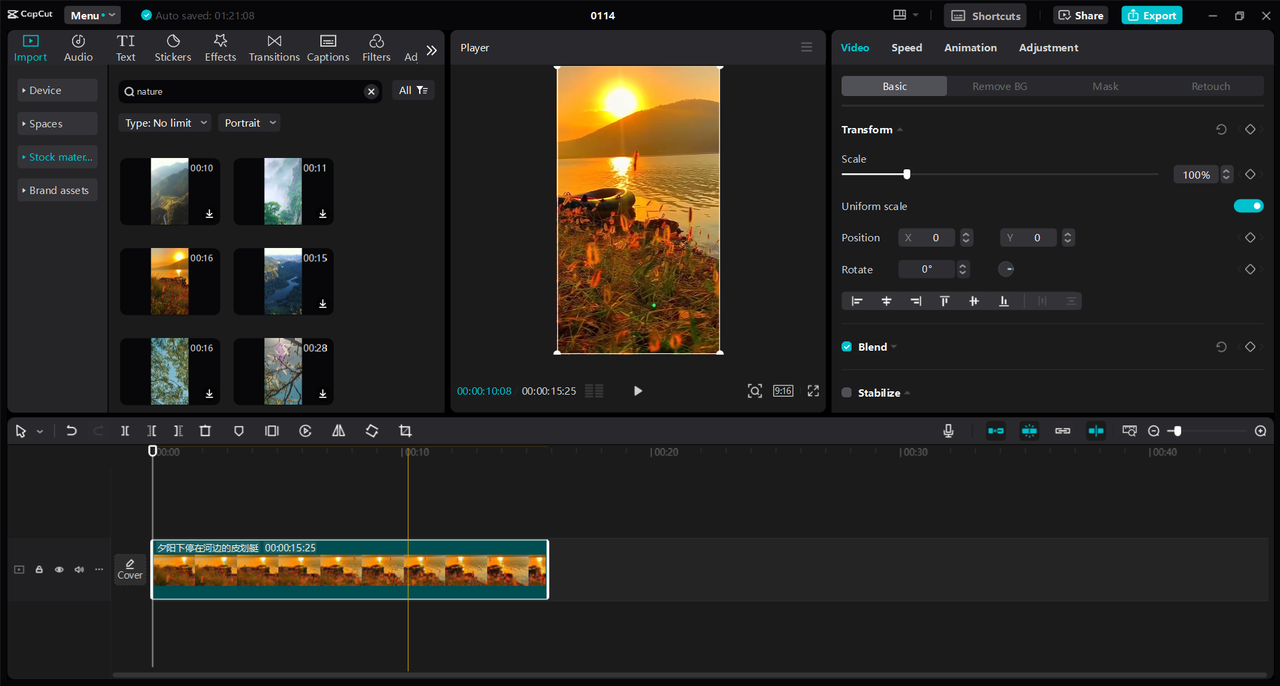Open the 9:16 aspect ratio button
The height and width of the screenshot is (686, 1280).
point(784,391)
